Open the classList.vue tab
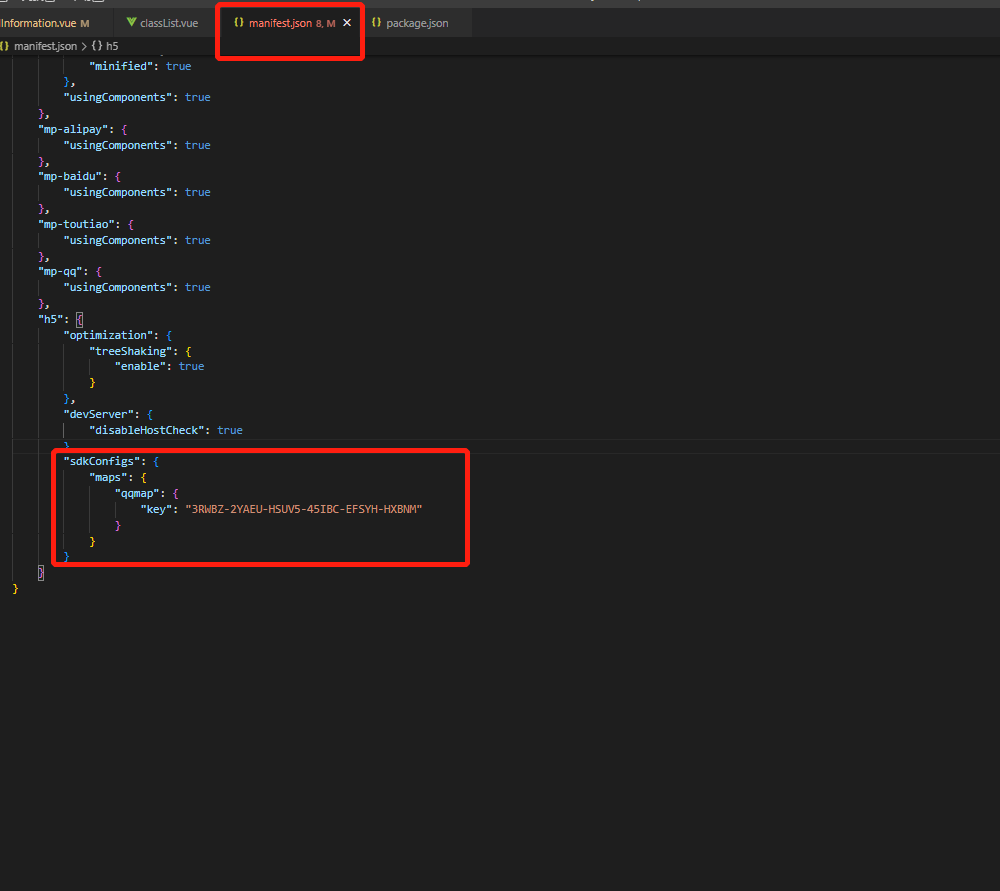Screen dimensions: 1000x891 (168, 23)
